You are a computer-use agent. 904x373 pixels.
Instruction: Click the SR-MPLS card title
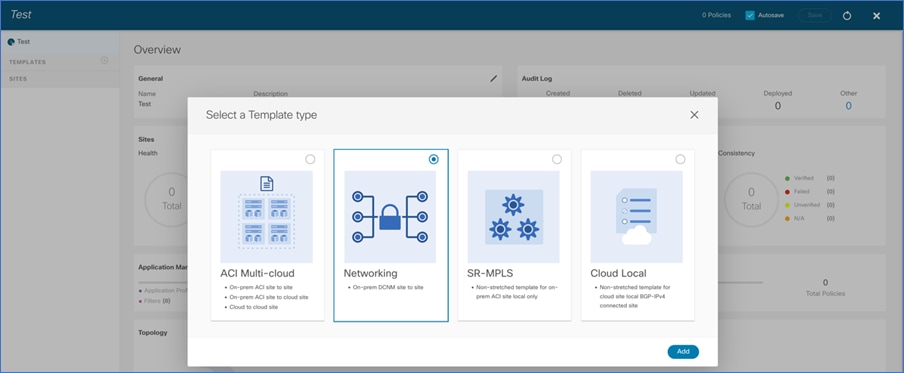coord(489,273)
